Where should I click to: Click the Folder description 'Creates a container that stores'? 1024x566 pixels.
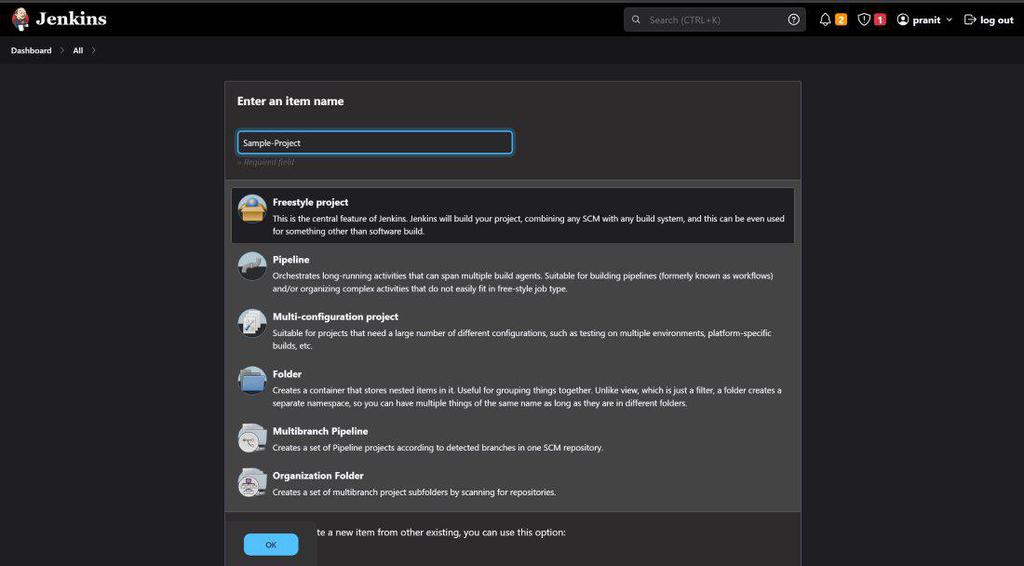(527, 397)
